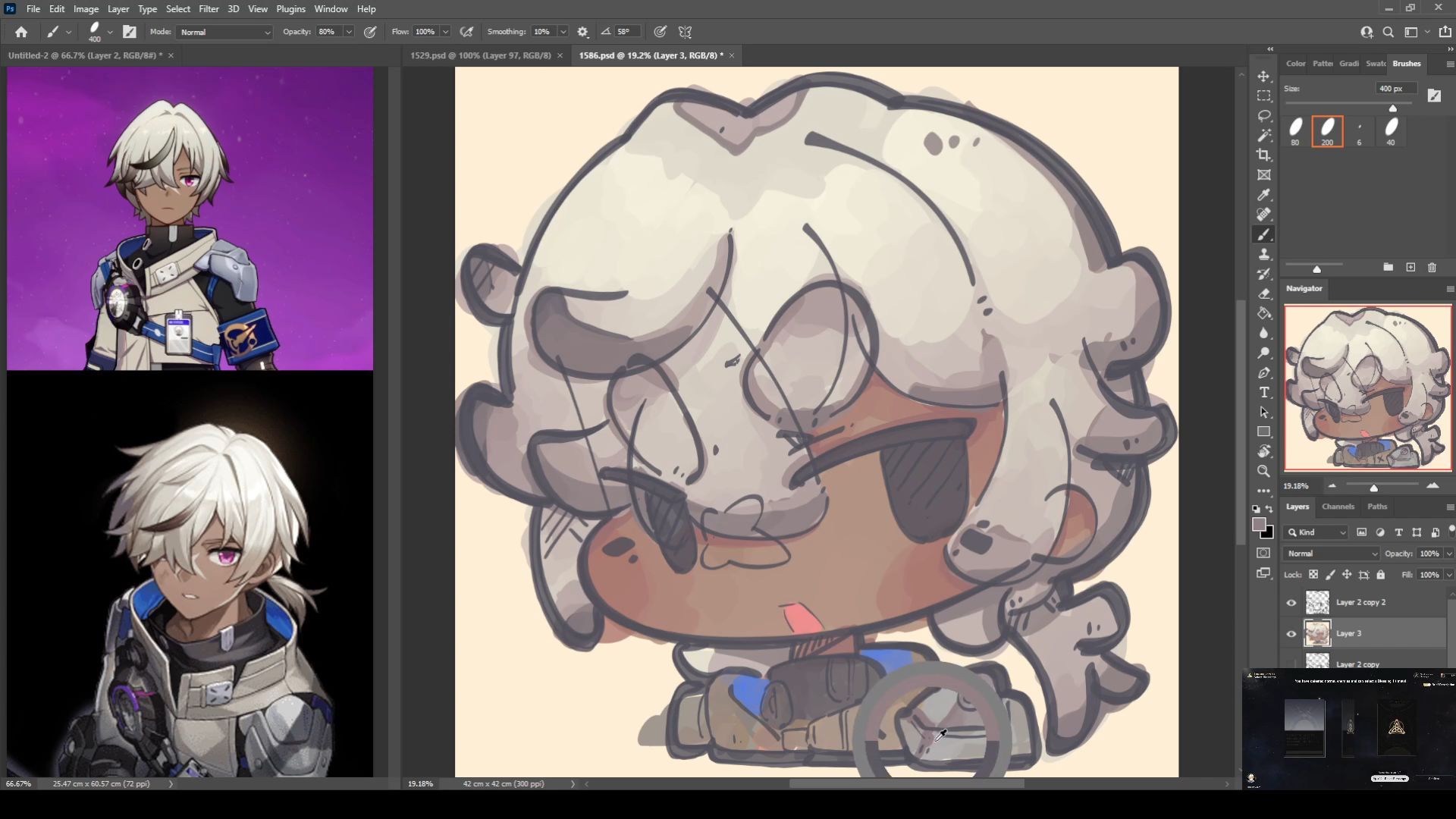
Task: Select the Brush tool in toolbar
Action: coord(1263,235)
